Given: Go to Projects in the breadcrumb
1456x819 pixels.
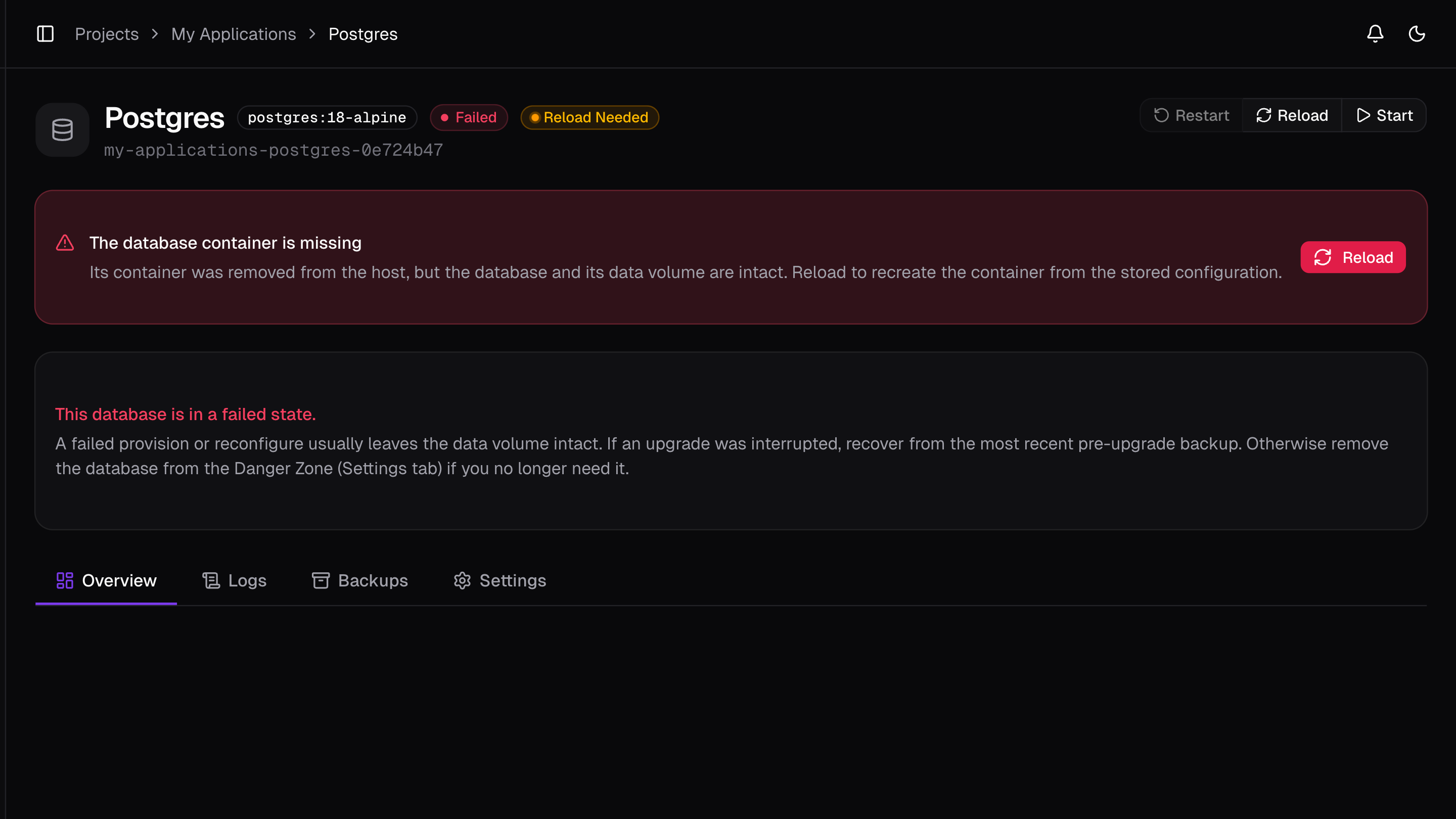Looking at the screenshot, I should [107, 34].
